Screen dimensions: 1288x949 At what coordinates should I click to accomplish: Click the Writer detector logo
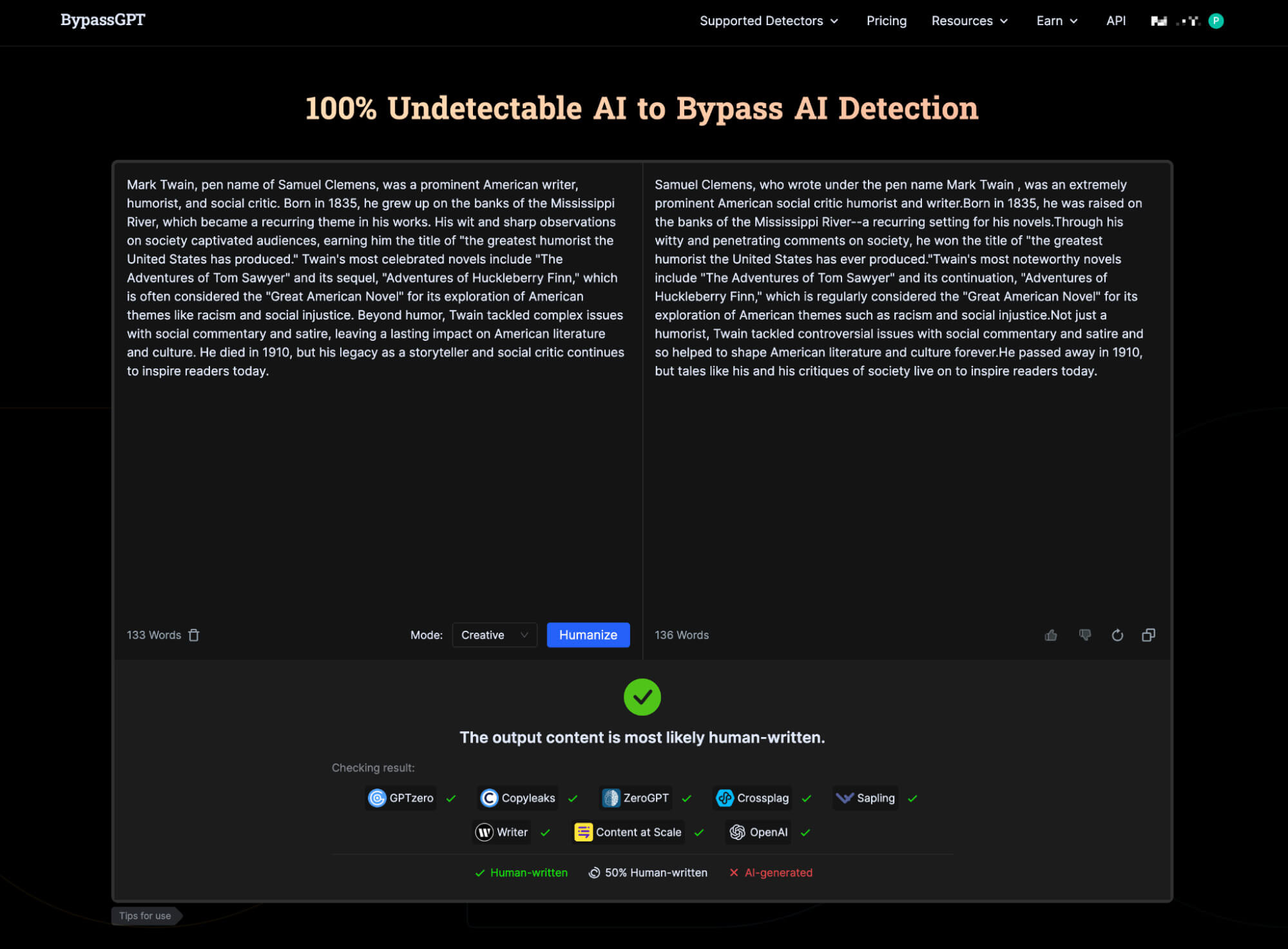[484, 832]
